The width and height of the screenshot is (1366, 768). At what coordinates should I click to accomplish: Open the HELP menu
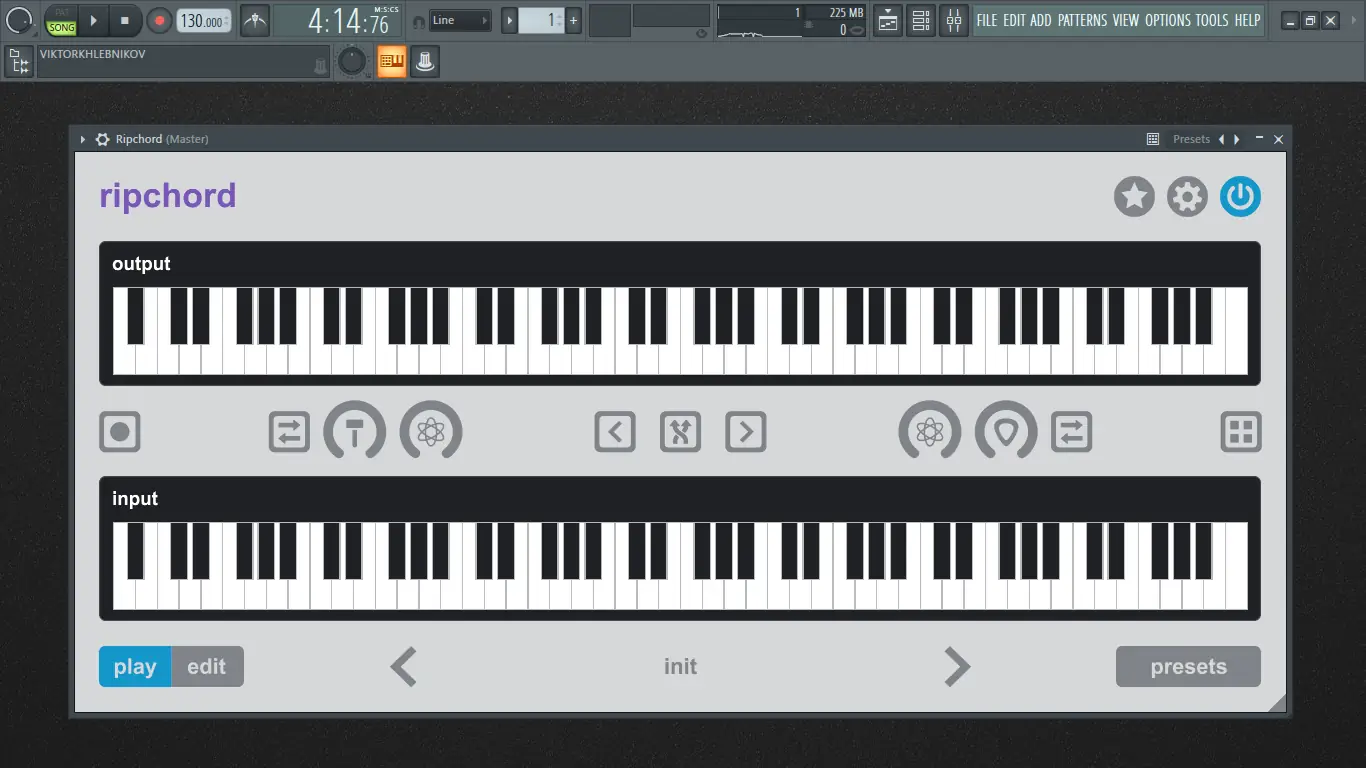[1247, 20]
